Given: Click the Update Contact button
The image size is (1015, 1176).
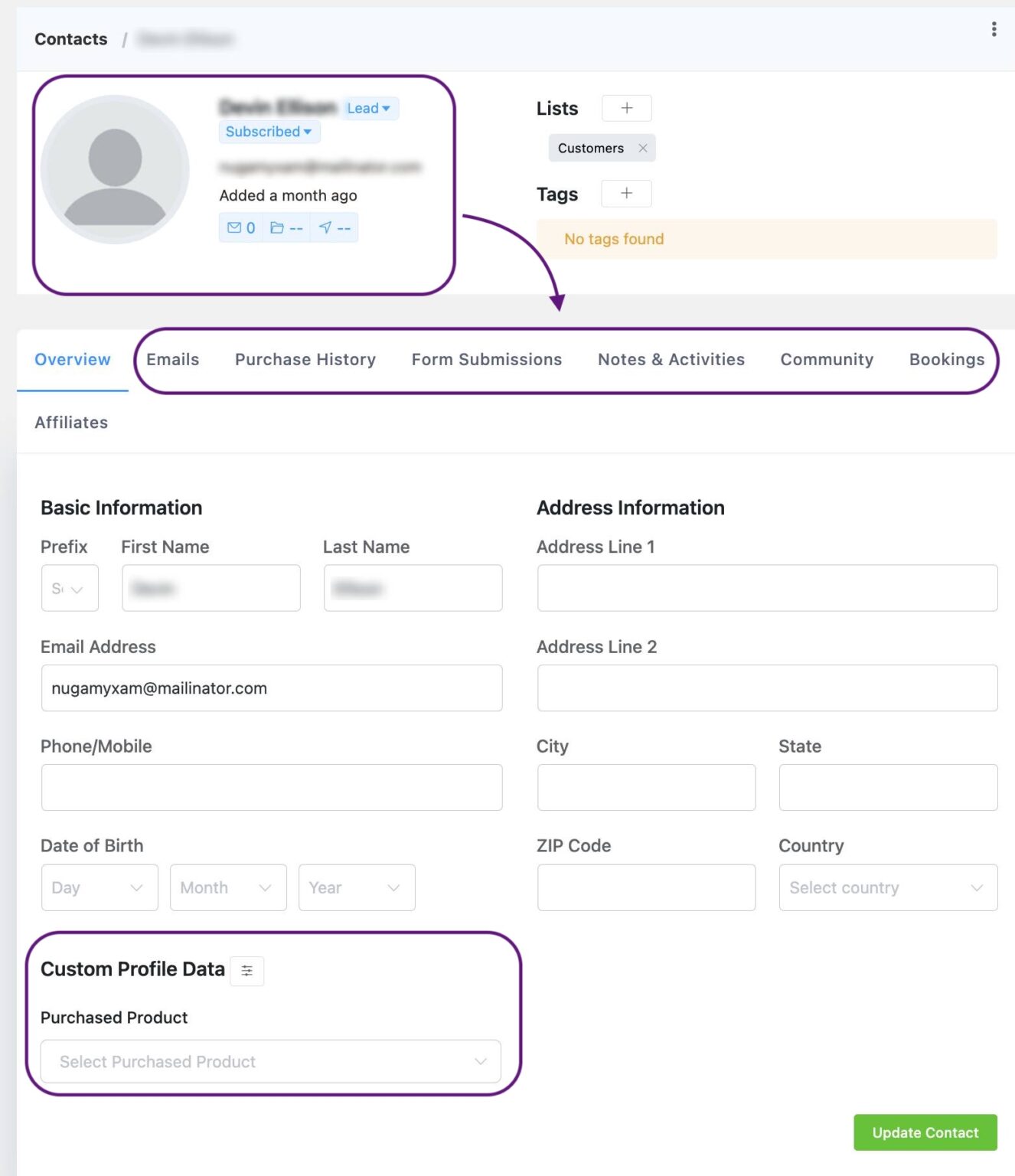Looking at the screenshot, I should pos(925,1132).
